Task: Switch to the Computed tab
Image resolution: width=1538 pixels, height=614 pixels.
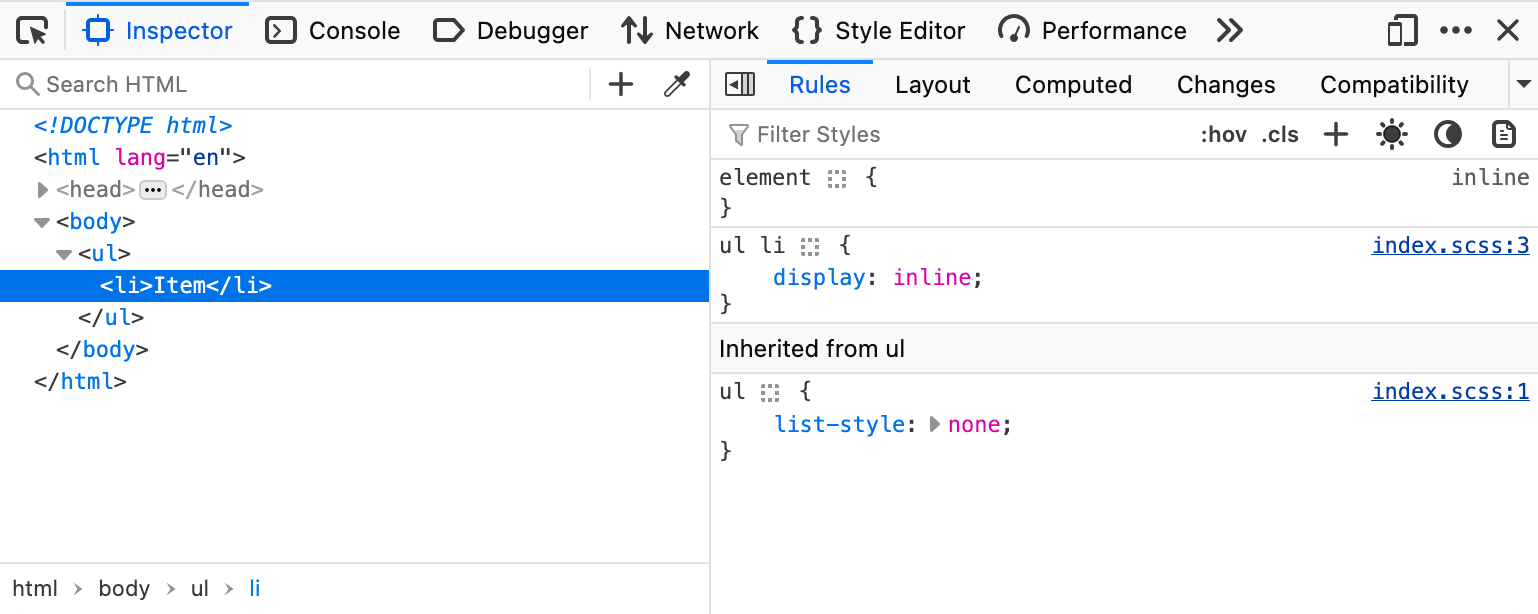Action: 1073,84
